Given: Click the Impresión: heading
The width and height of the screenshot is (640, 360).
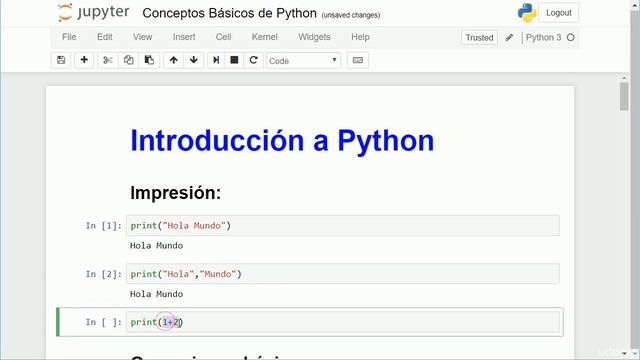Looking at the screenshot, I should tap(176, 193).
